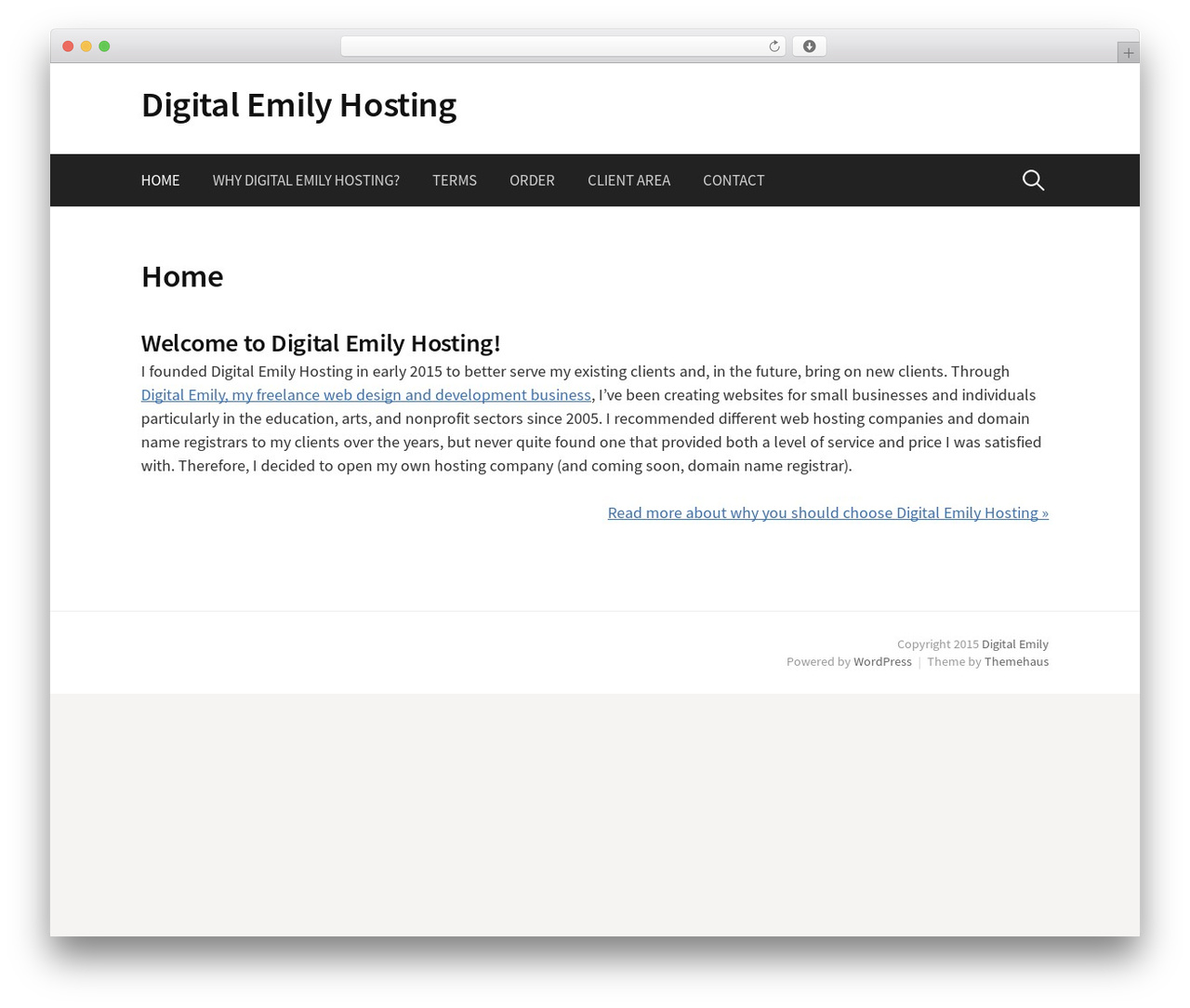Viewport: 1190px width, 1008px height.
Task: Open the Client Area menu link
Action: pyautogui.click(x=628, y=180)
